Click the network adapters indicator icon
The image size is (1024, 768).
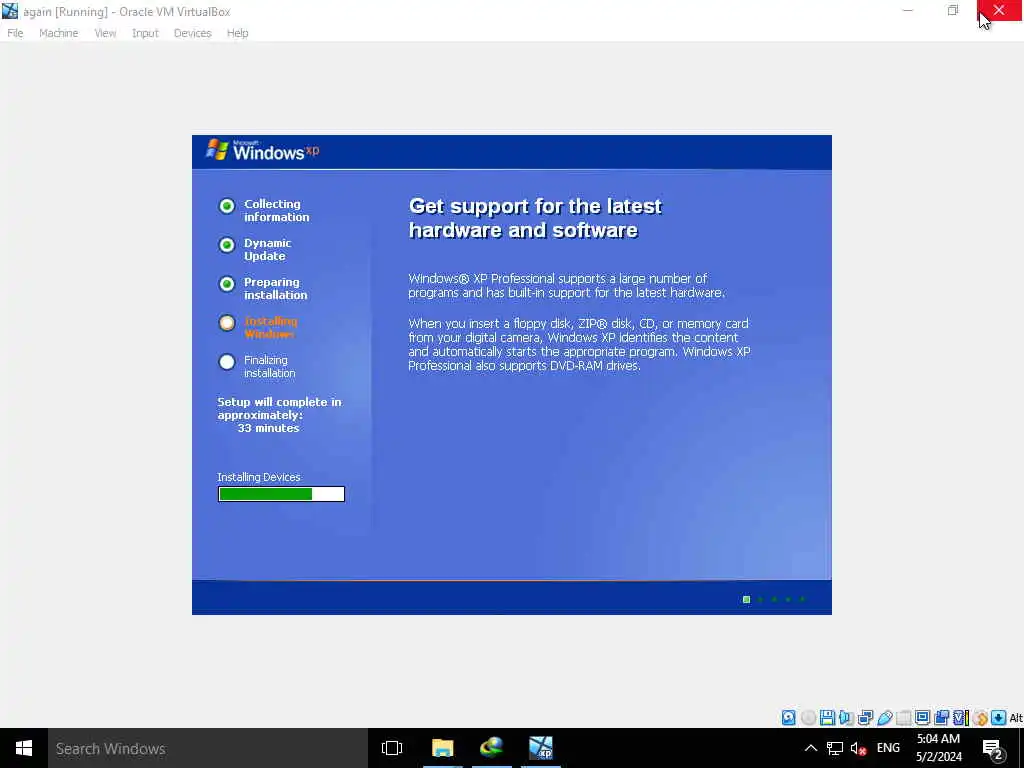865,718
